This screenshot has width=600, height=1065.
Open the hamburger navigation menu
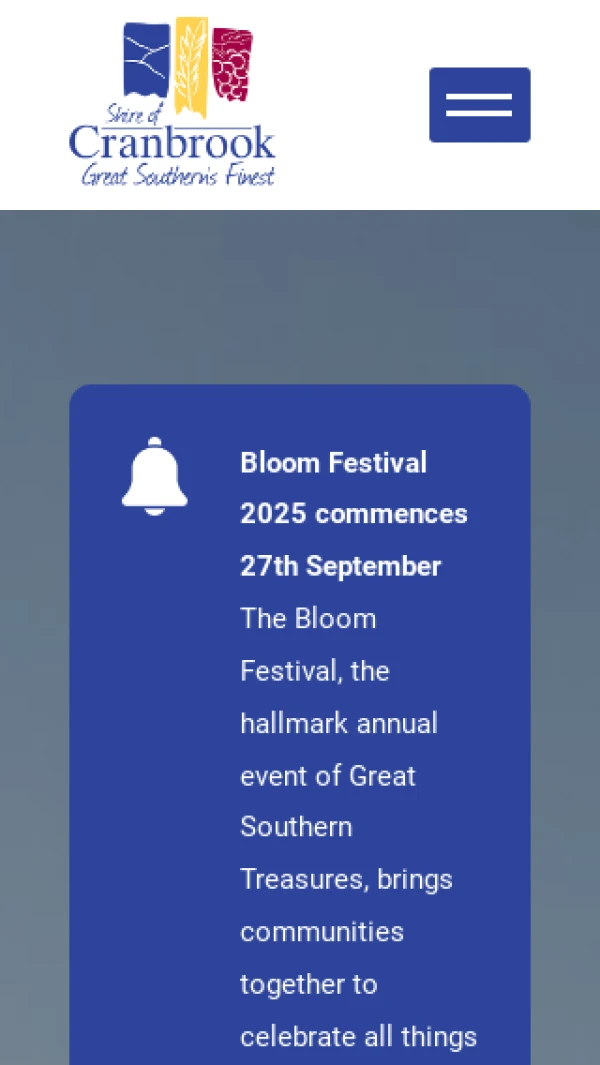(x=479, y=105)
